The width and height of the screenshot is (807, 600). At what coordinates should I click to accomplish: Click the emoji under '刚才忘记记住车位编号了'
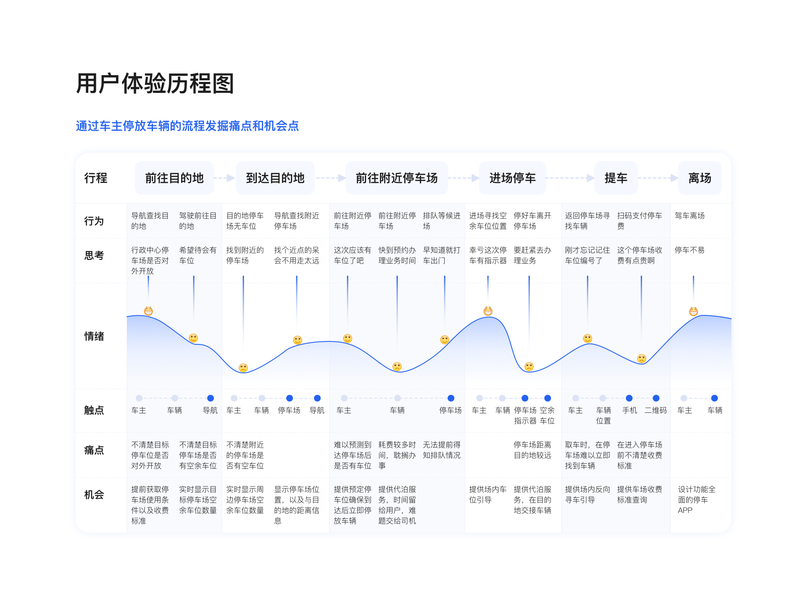tap(588, 338)
